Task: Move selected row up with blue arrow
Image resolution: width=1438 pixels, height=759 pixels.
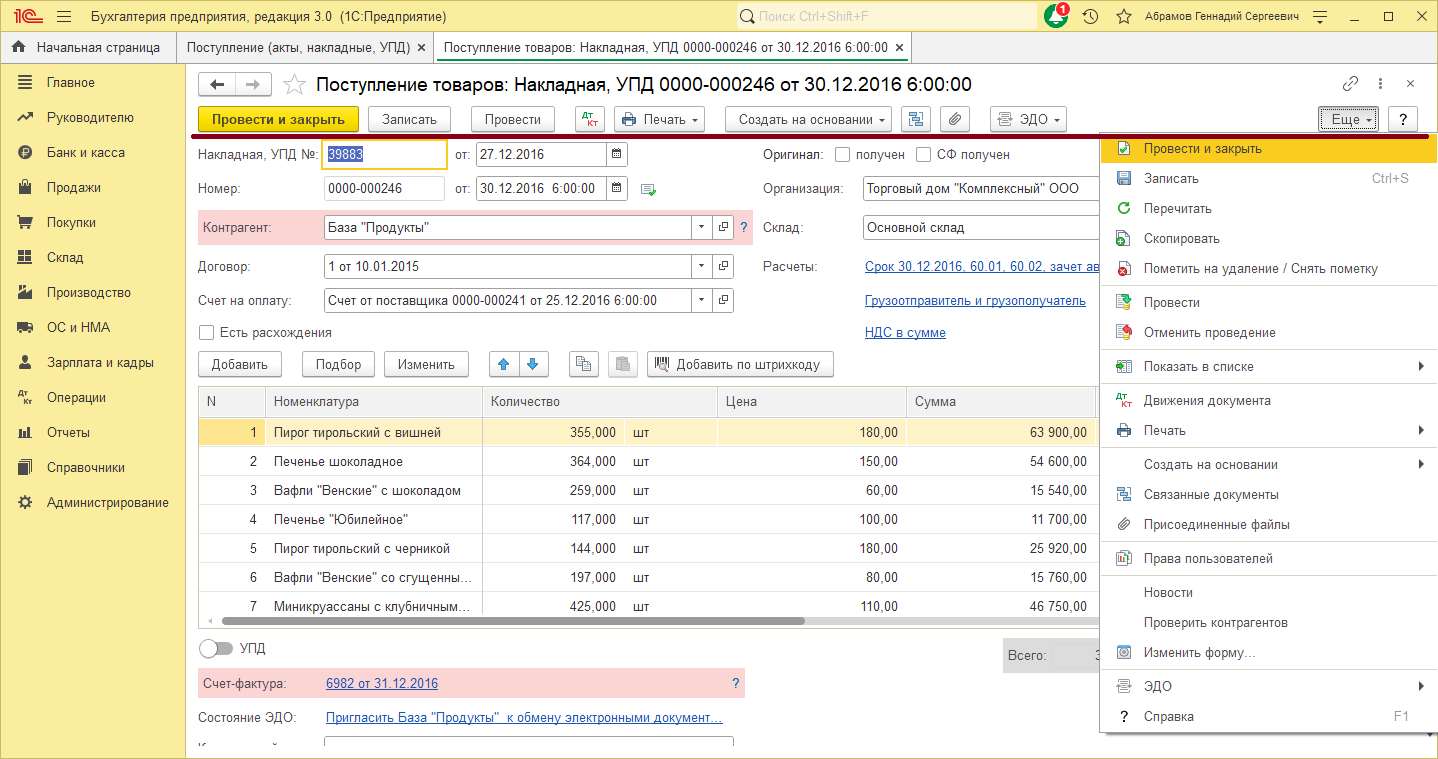Action: coord(503,363)
